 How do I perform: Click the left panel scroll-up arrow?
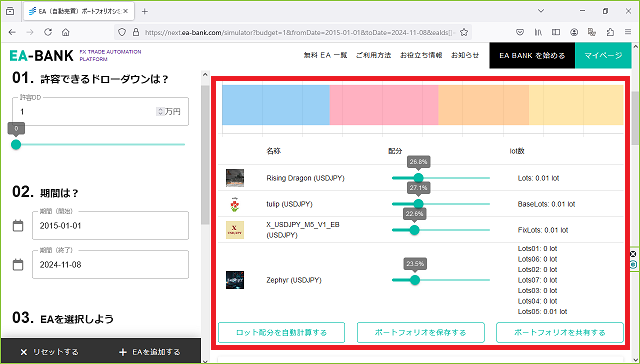(x=205, y=75)
